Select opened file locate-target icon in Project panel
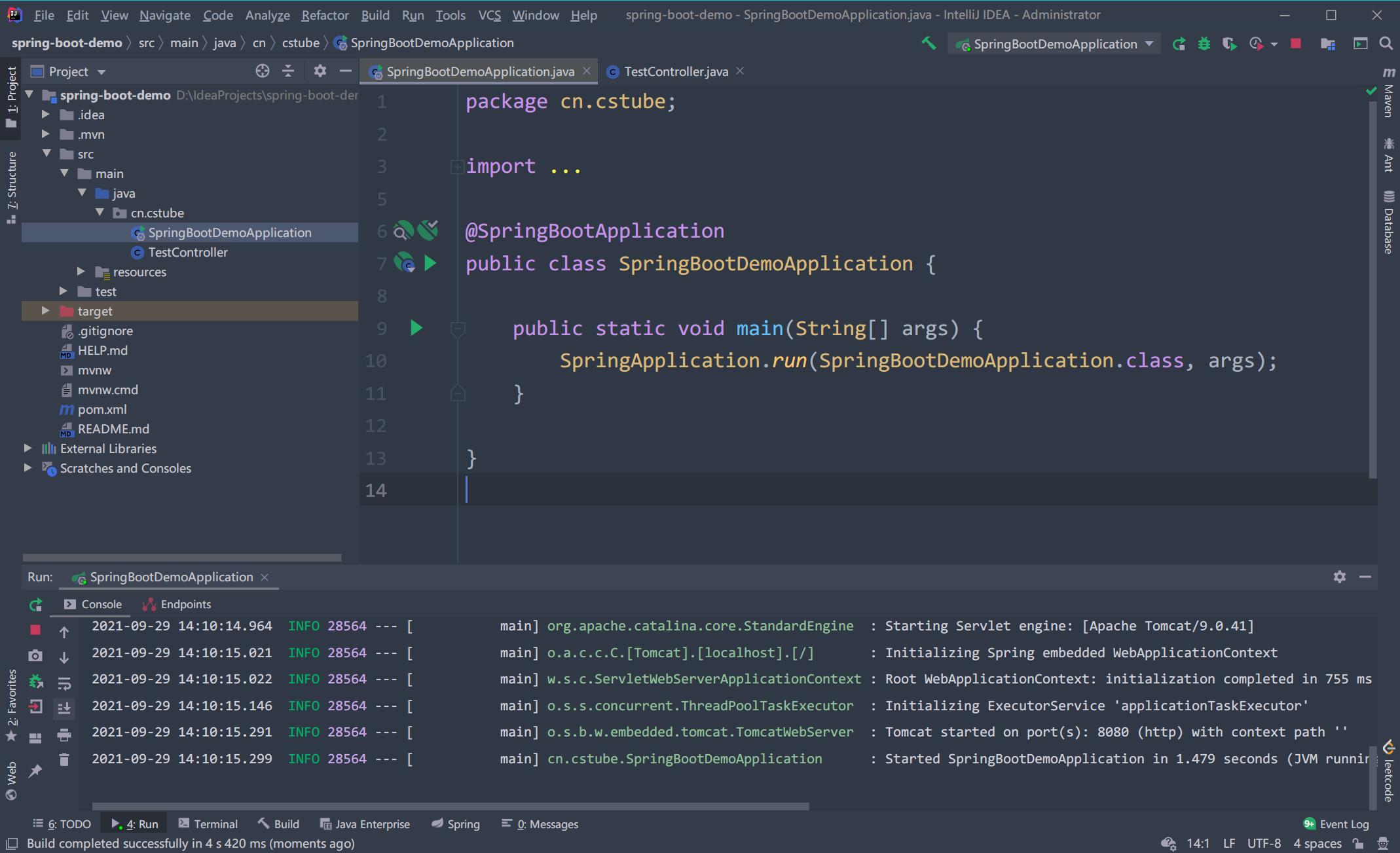Screen dimensions: 1400x853 pos(263,71)
